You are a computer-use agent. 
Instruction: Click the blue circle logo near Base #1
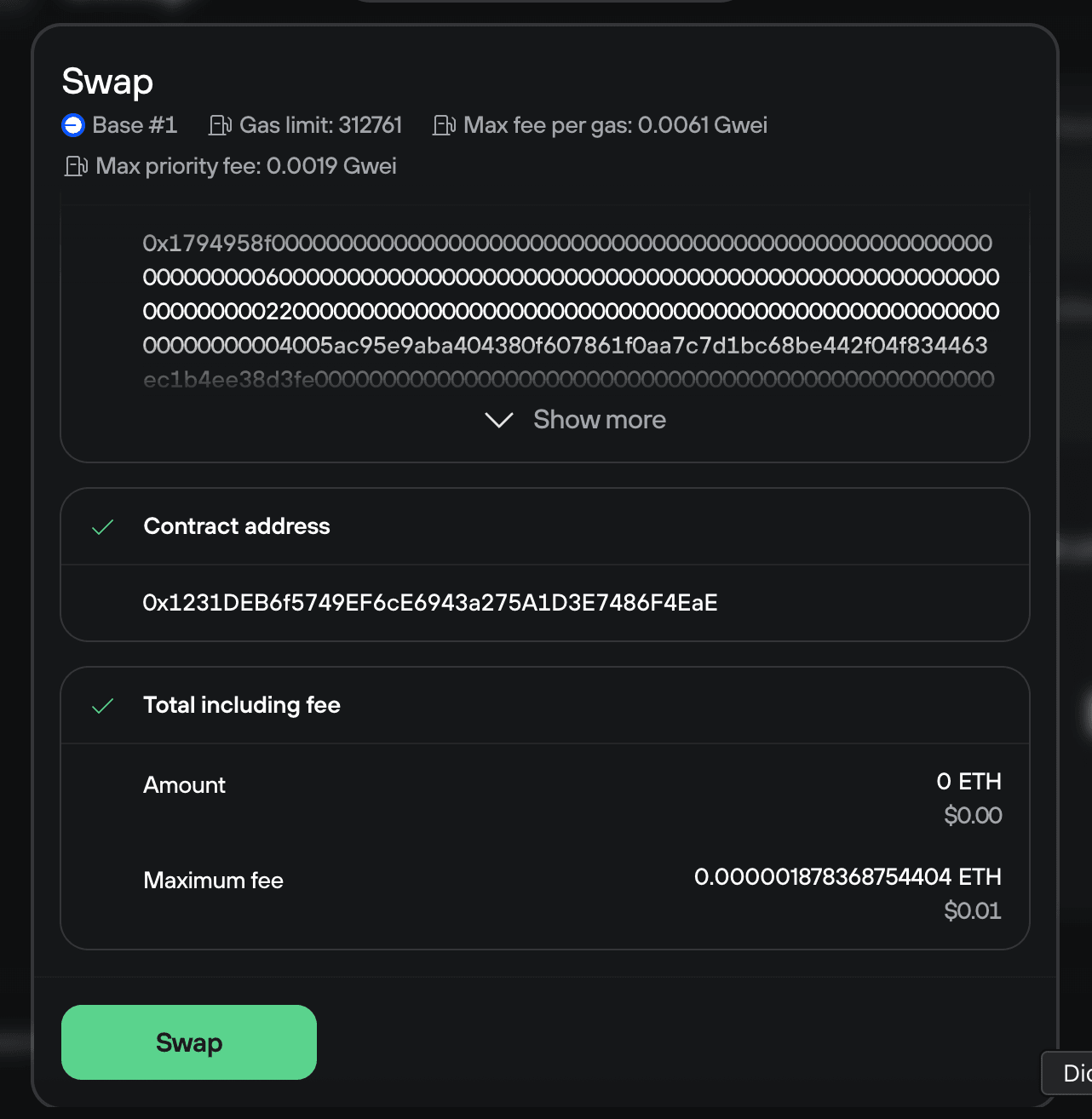coord(73,124)
